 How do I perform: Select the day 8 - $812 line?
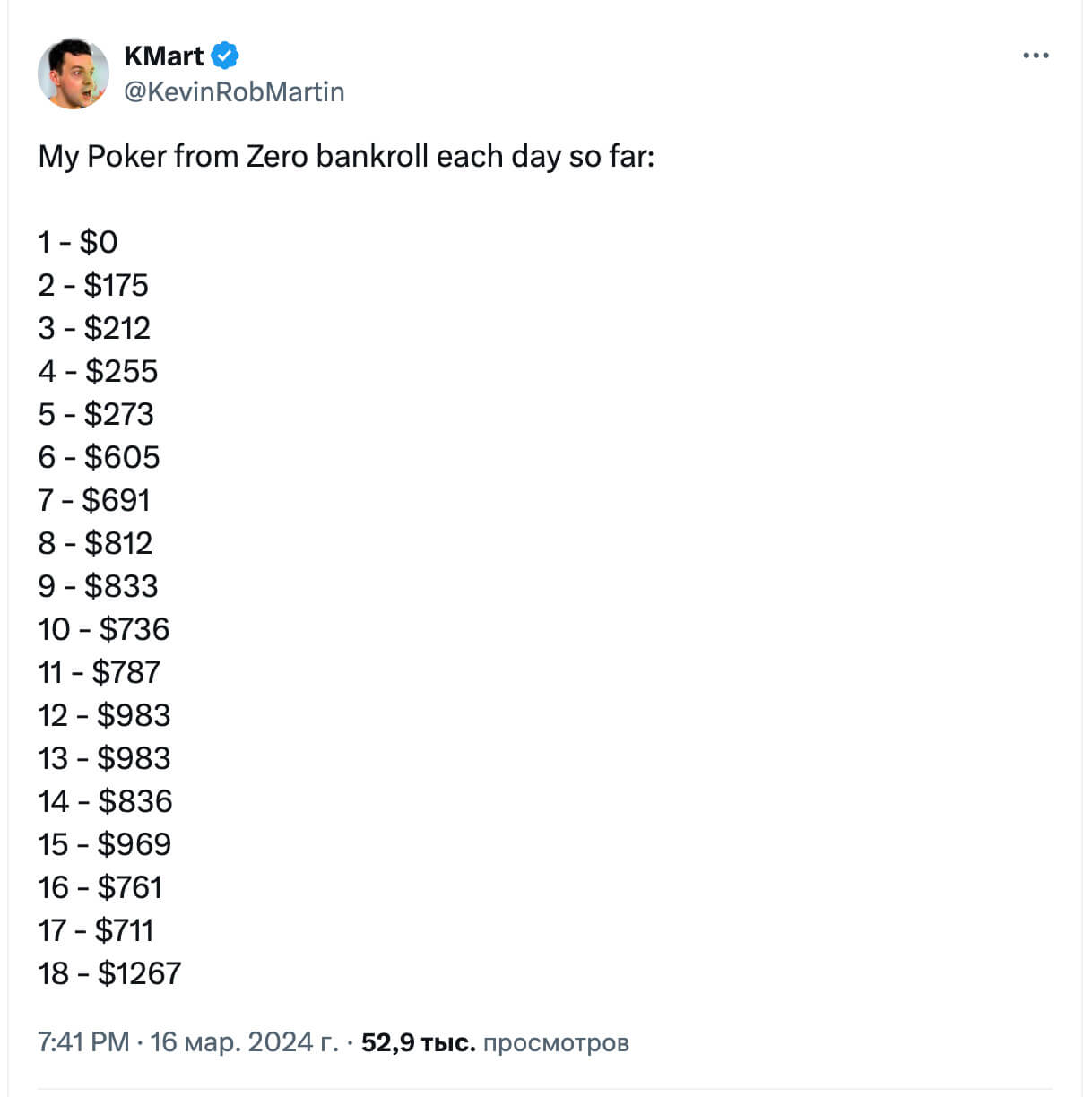click(x=95, y=543)
